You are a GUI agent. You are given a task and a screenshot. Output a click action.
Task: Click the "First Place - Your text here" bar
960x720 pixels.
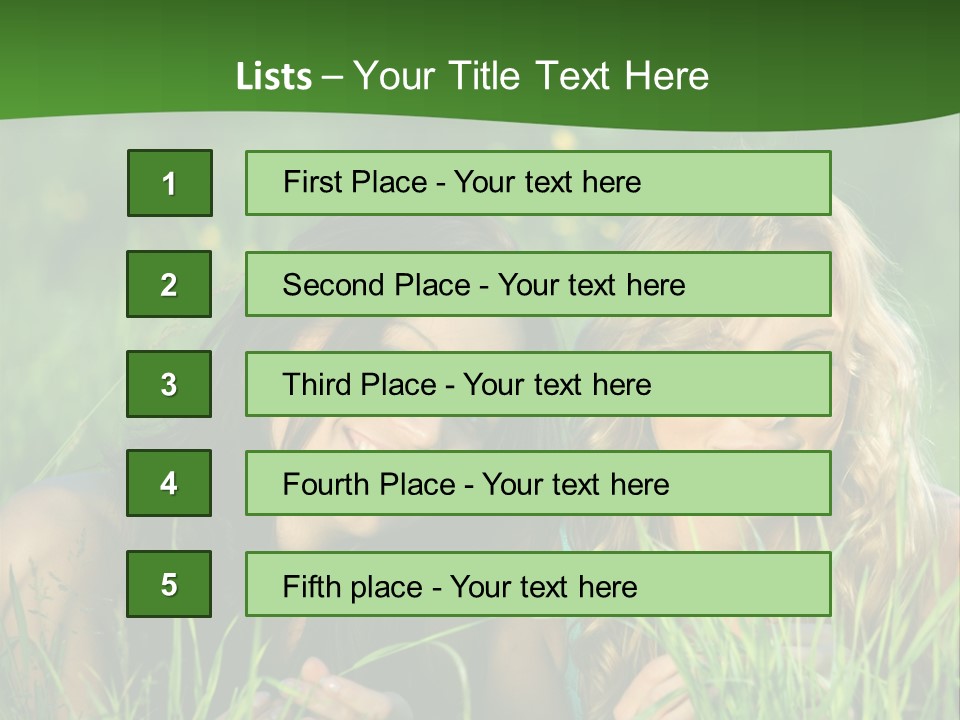538,183
